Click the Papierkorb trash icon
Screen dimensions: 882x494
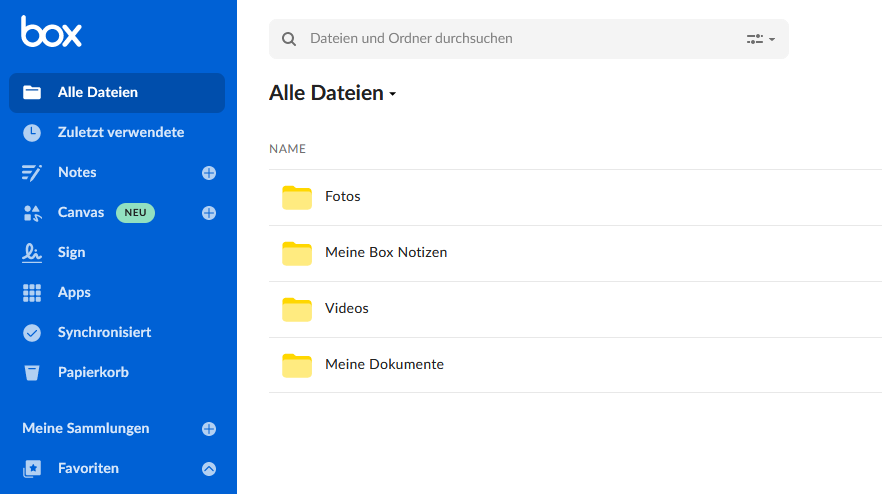coord(32,373)
